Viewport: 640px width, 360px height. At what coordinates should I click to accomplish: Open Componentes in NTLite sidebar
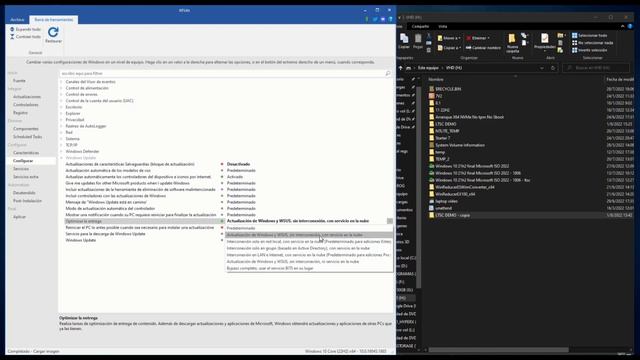coord(26,129)
